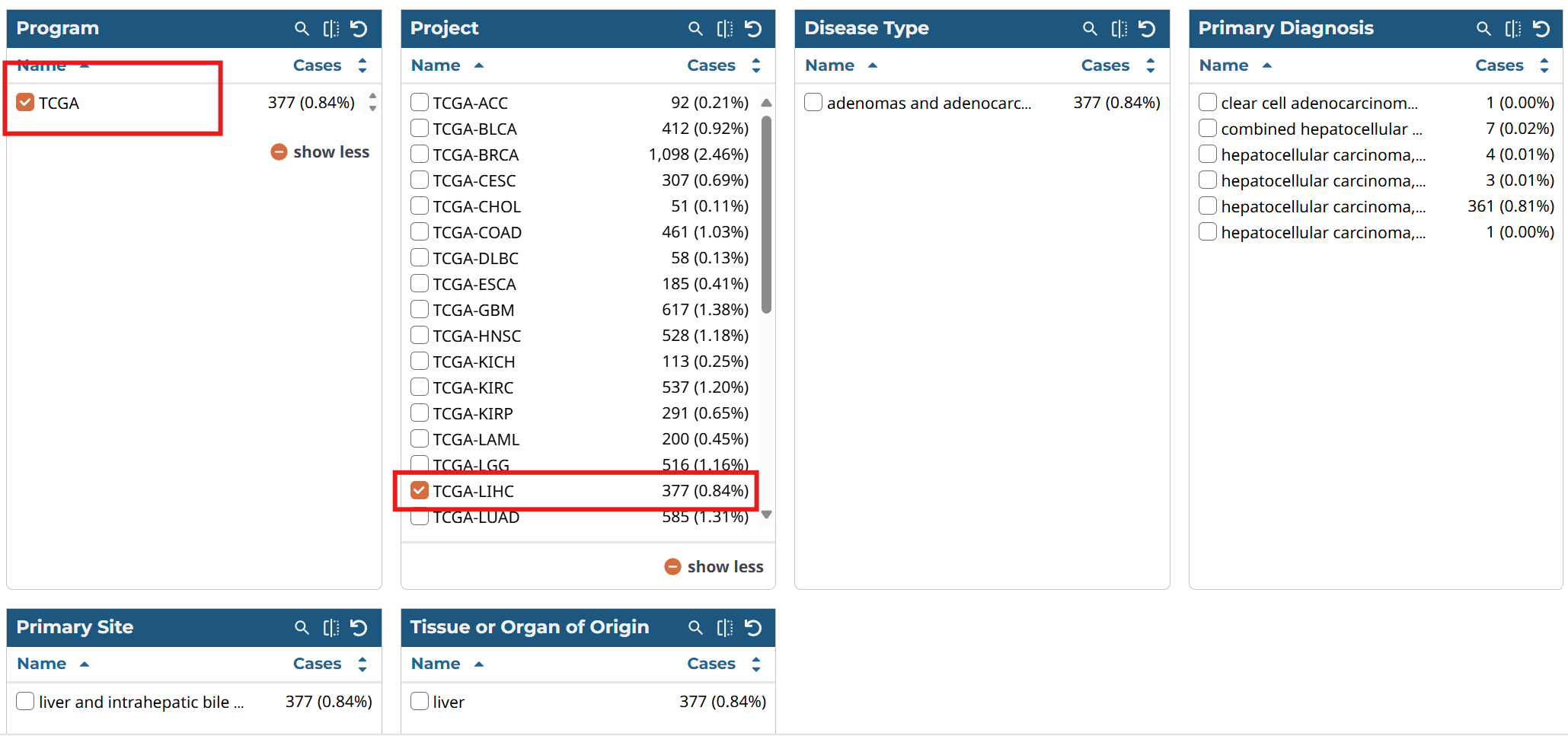The image size is (1568, 736).
Task: Sort Disease Type by Cases
Action: [x=1118, y=65]
